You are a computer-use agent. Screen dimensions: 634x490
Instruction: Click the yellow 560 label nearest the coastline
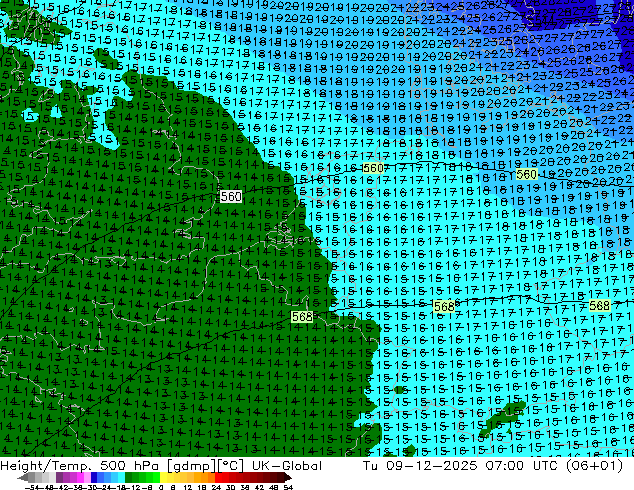pyautogui.click(x=373, y=168)
